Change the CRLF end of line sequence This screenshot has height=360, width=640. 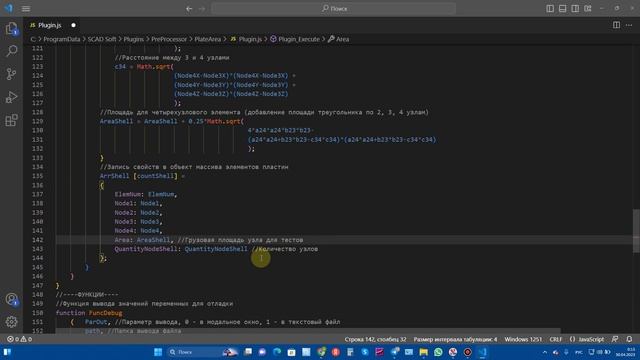[556, 339]
